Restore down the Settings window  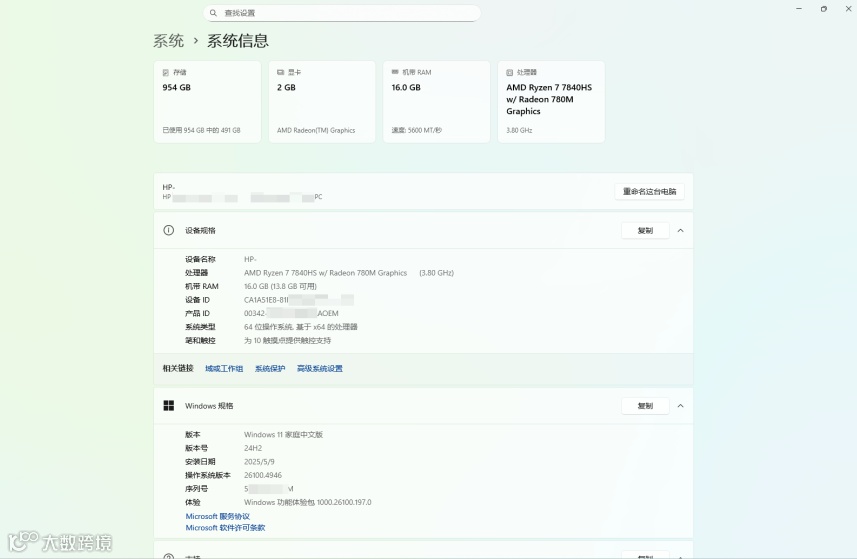point(824,9)
